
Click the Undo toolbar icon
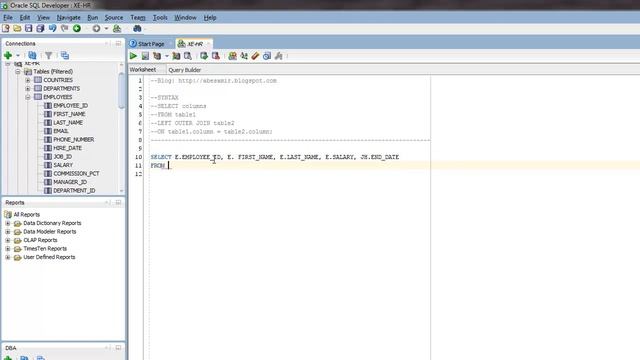(x=52, y=29)
